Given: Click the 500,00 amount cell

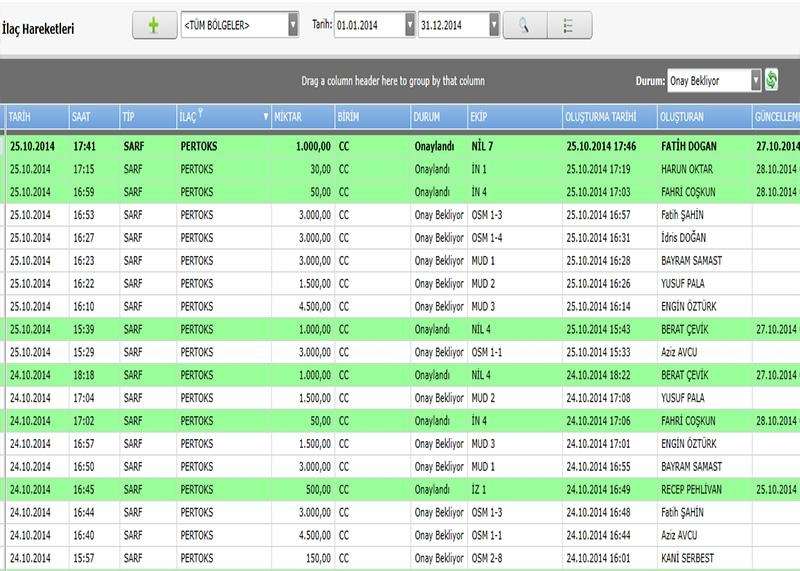Looking at the screenshot, I should click(318, 490).
